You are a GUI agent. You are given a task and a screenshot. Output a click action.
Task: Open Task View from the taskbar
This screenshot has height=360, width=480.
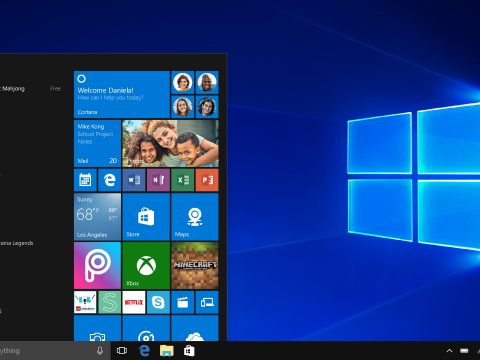click(x=122, y=351)
